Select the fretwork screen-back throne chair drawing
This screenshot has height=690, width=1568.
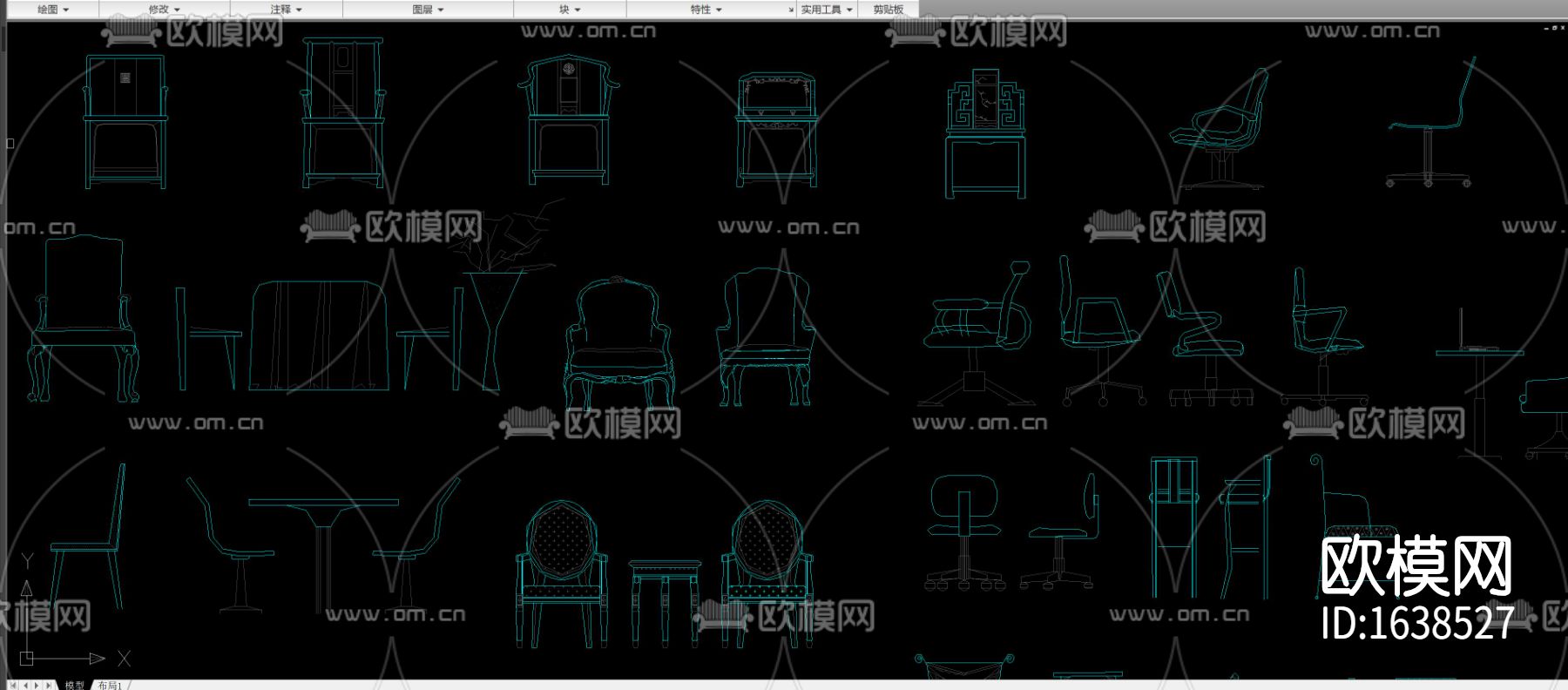[986, 132]
